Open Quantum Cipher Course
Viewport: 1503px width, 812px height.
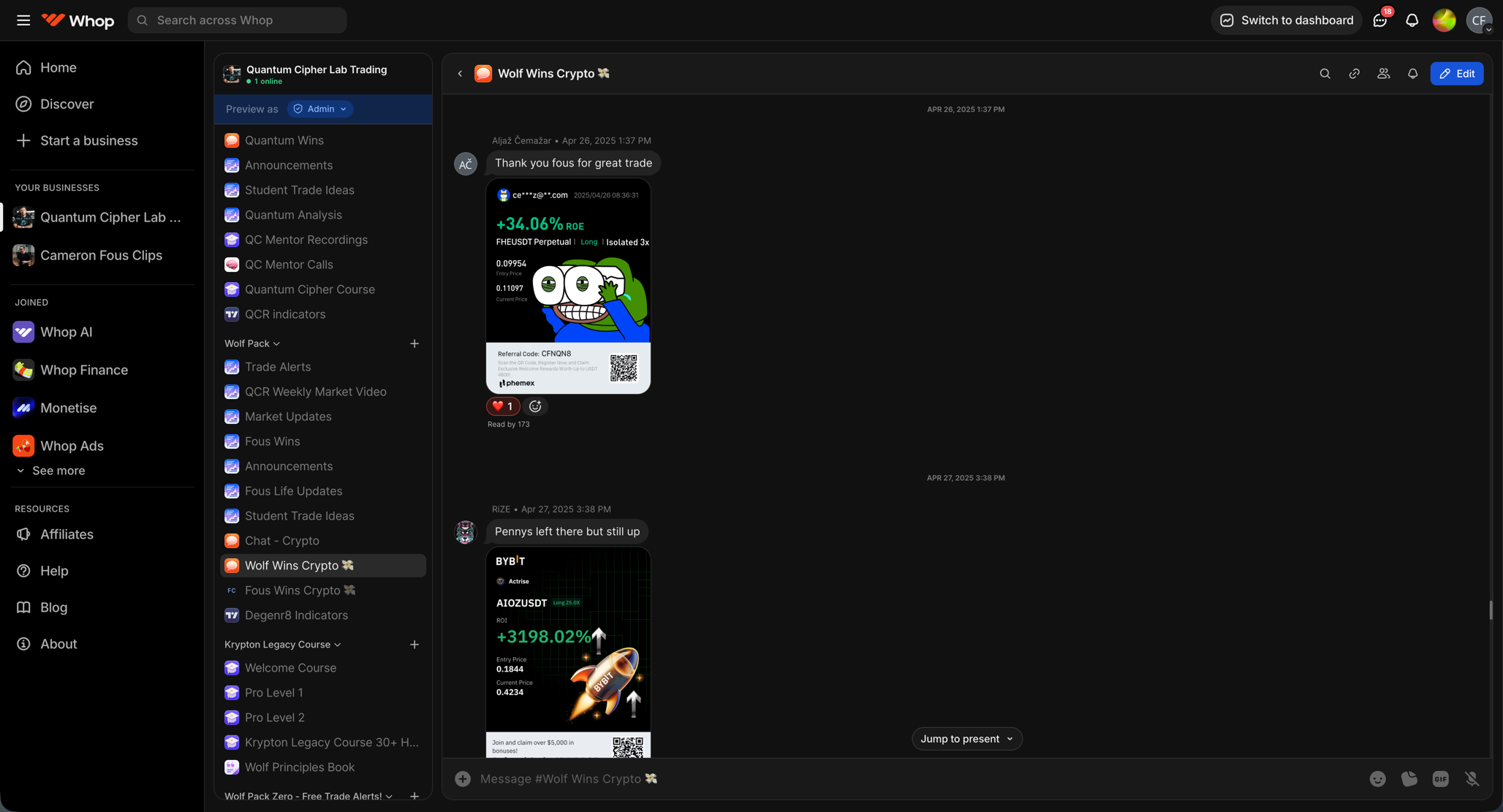[x=323, y=290]
